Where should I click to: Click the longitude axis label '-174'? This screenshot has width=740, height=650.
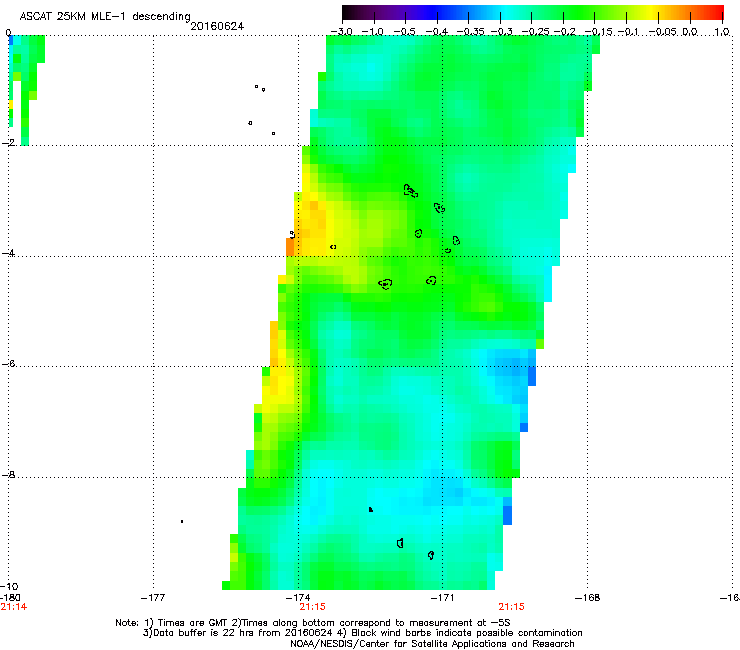click(x=298, y=598)
